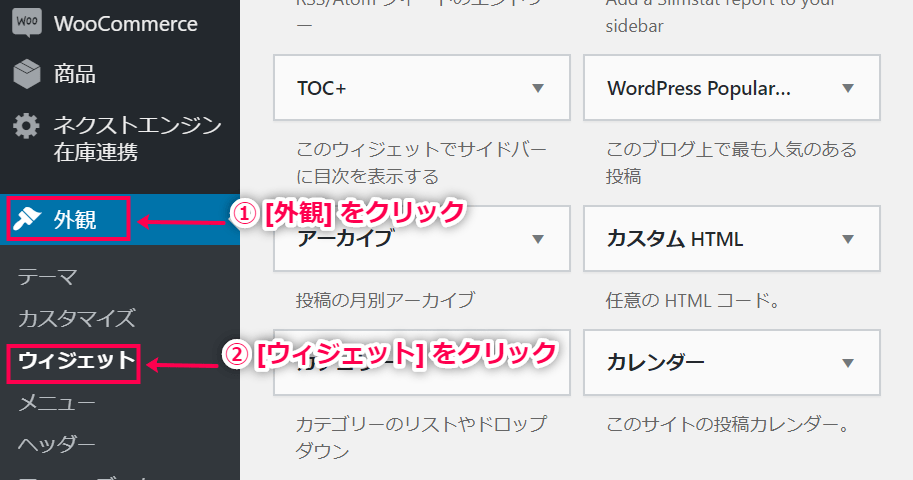Click text 投稿の月別アーカイブ
This screenshot has height=480, width=913.
pos(385,301)
